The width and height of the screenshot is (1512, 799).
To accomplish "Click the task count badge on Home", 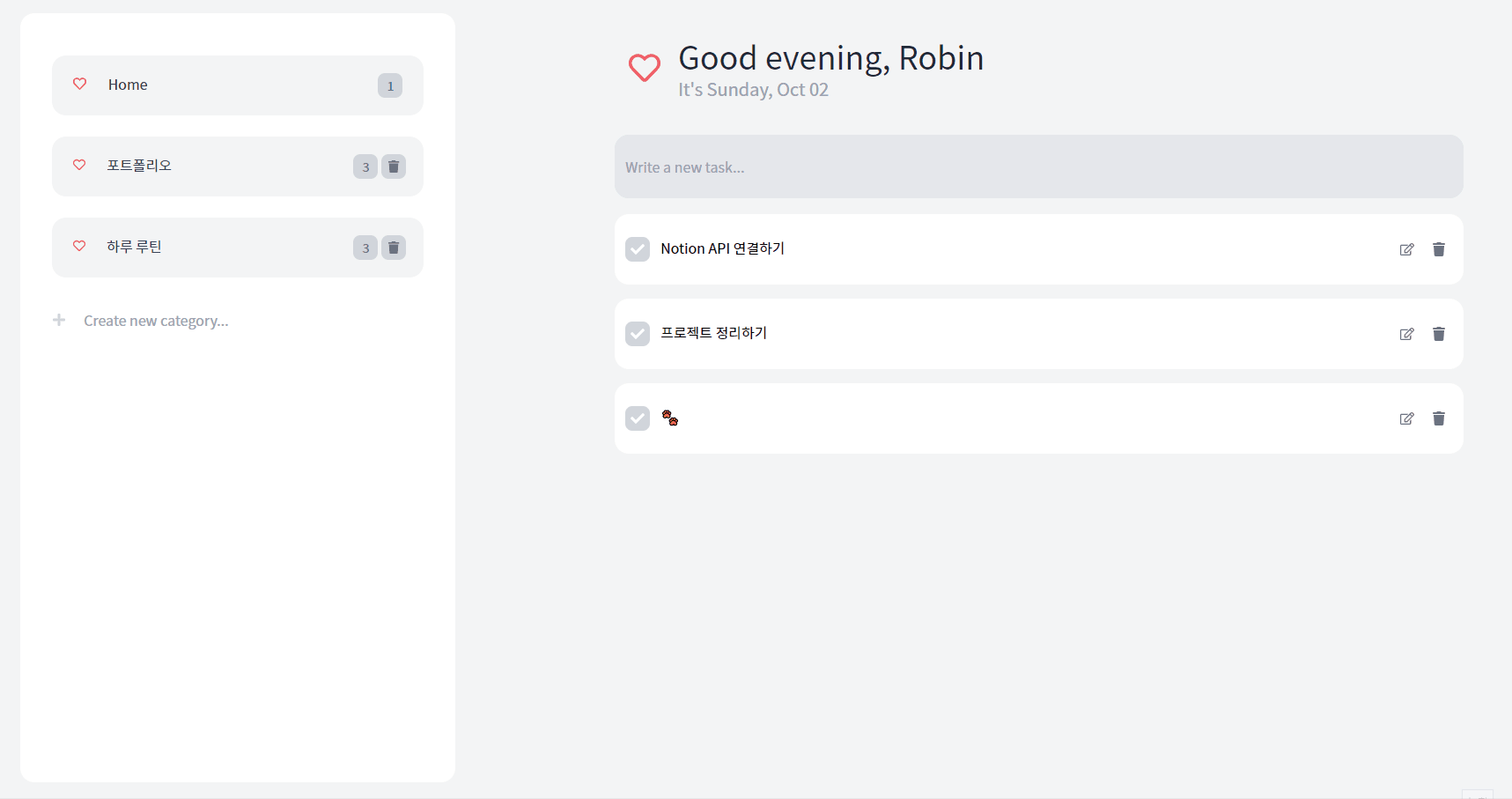I will pos(389,85).
